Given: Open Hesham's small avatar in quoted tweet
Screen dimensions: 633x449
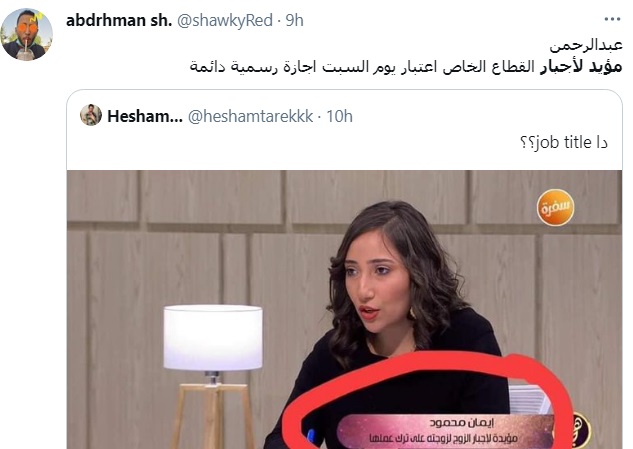Looking at the screenshot, I should pos(91,115).
